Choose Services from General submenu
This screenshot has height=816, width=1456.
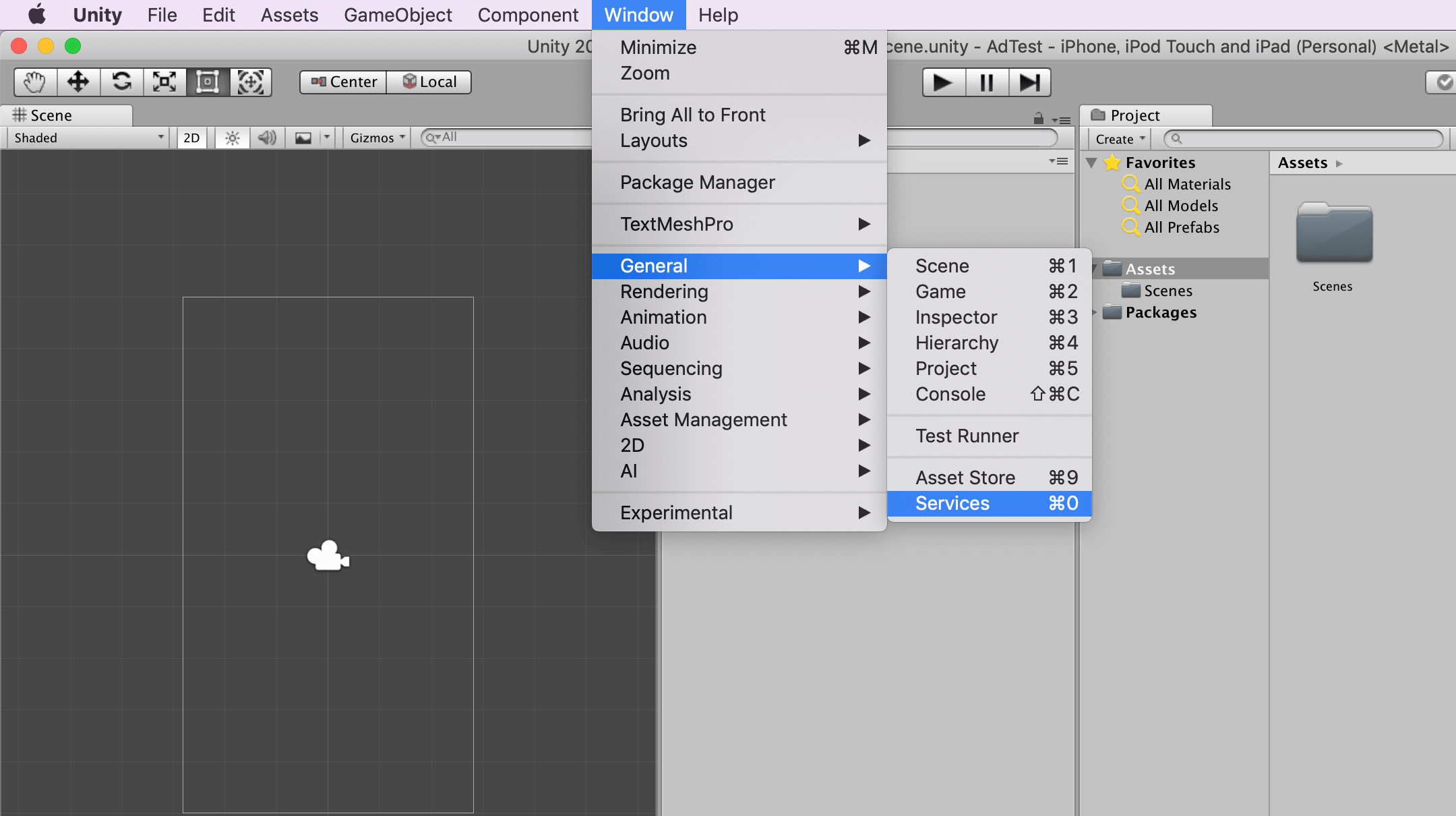tap(989, 503)
